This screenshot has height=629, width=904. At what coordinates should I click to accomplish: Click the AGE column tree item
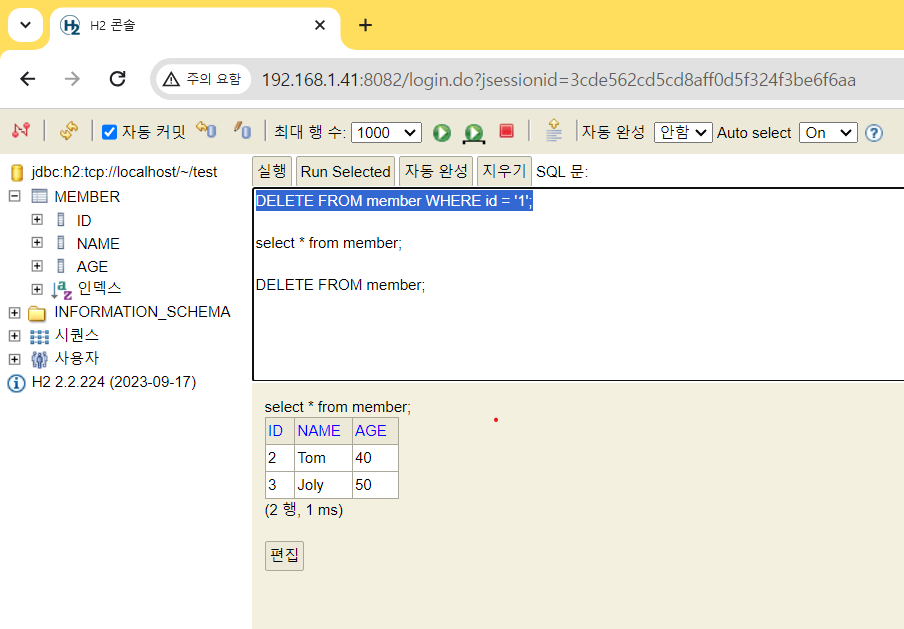pyautogui.click(x=92, y=267)
